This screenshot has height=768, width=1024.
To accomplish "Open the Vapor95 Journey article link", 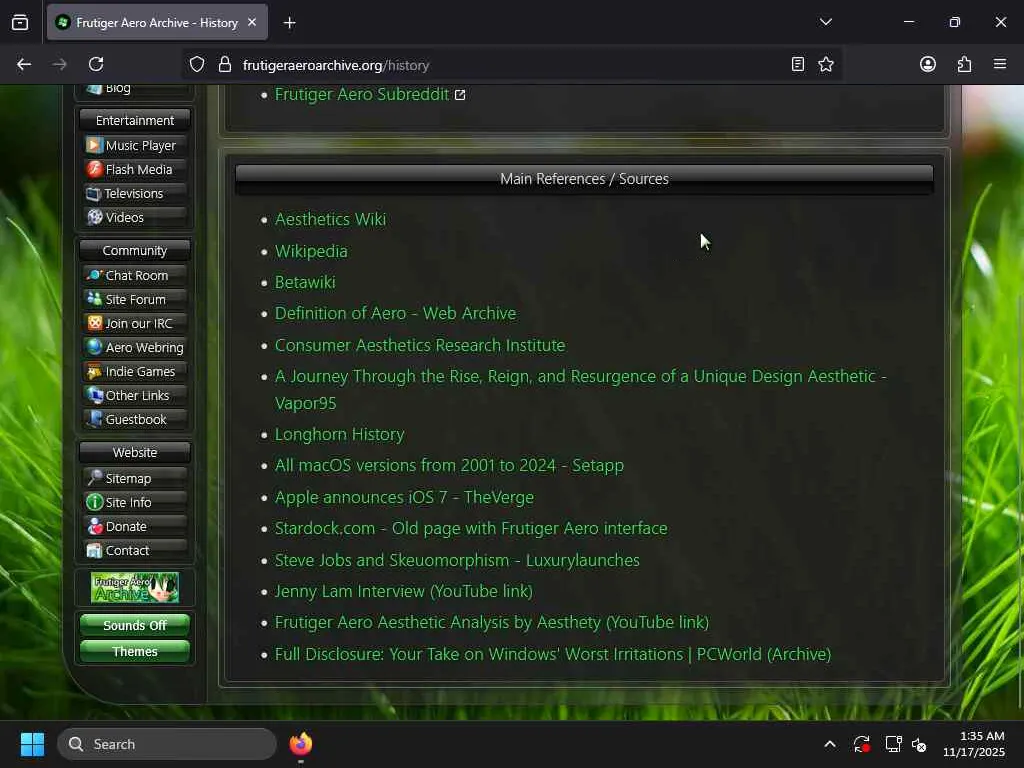I will pos(581,389).
